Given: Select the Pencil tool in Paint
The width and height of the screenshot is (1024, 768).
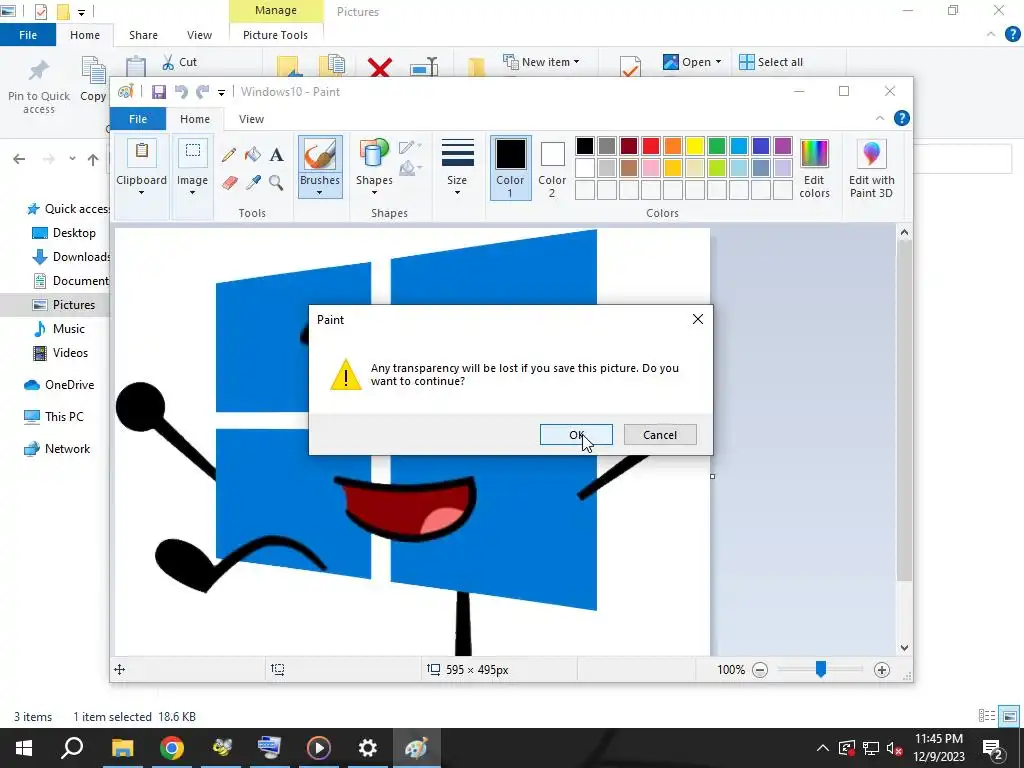Looking at the screenshot, I should click(229, 155).
